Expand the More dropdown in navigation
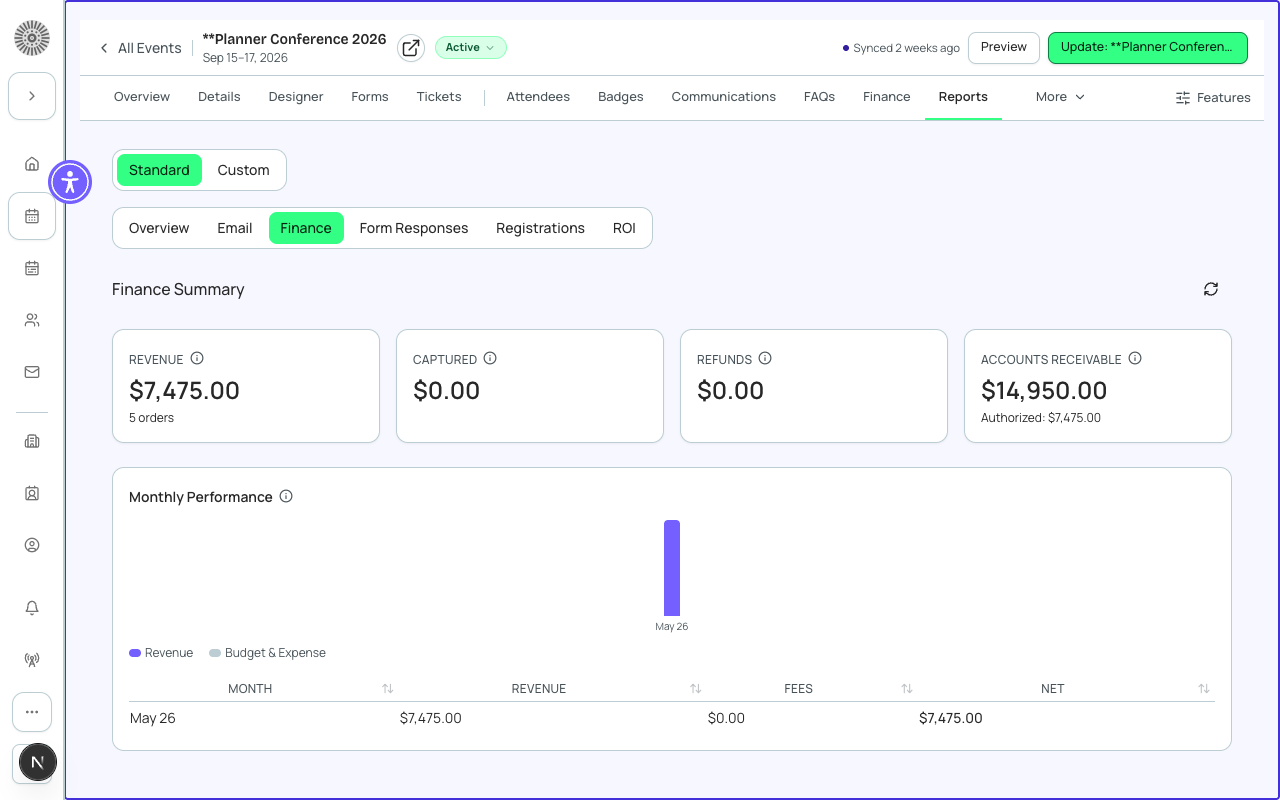Image resolution: width=1280 pixels, height=800 pixels. point(1060,97)
